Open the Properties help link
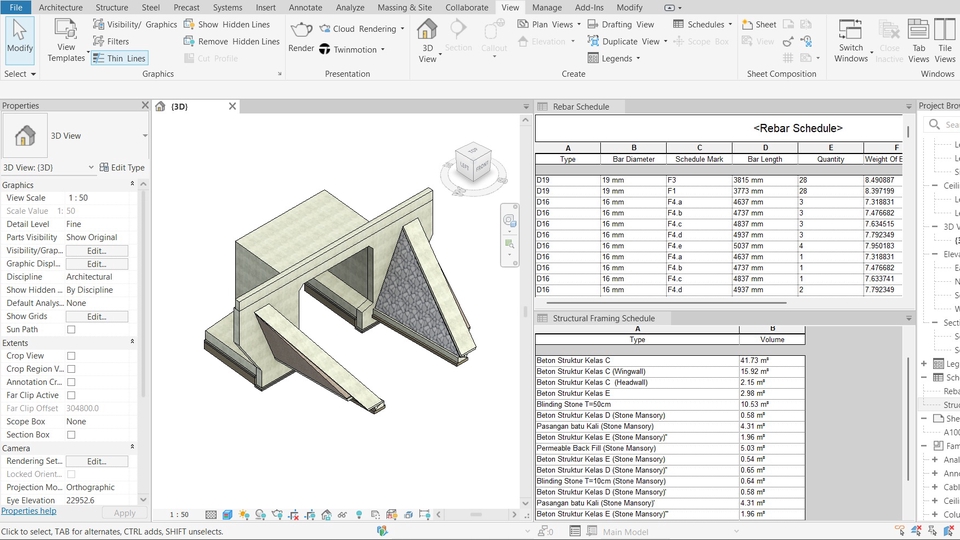960x540 pixels. (x=29, y=512)
